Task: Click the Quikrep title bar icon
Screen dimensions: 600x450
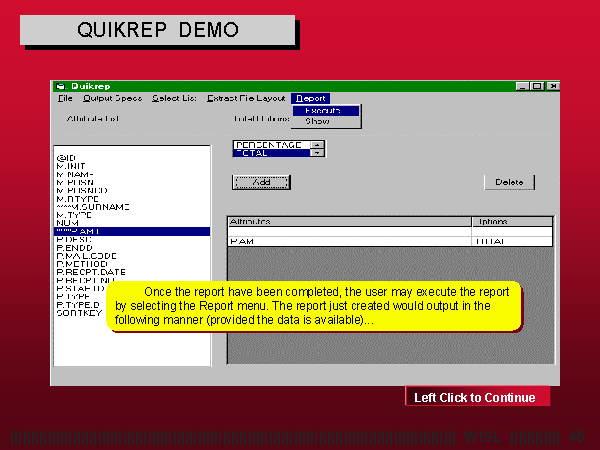Action: point(60,86)
